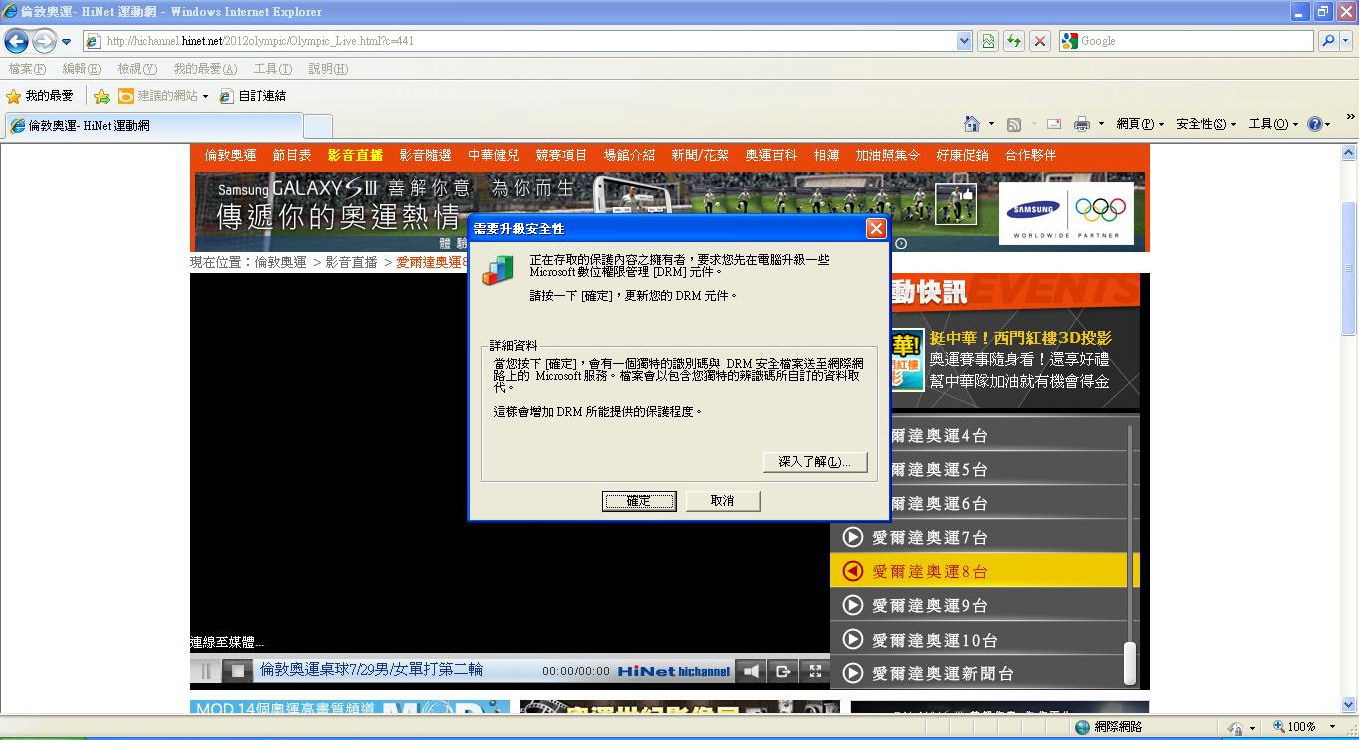Screen dimensions: 1359x740
Task: Open 競賽項目 in site navigation
Action: [x=561, y=155]
